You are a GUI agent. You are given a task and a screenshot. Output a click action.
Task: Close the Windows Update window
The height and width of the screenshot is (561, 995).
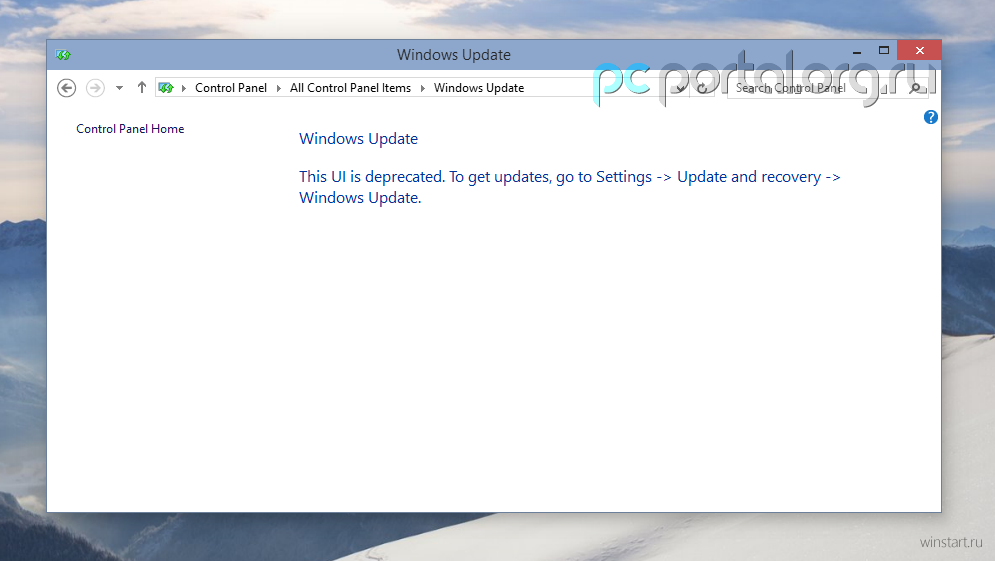(x=919, y=51)
